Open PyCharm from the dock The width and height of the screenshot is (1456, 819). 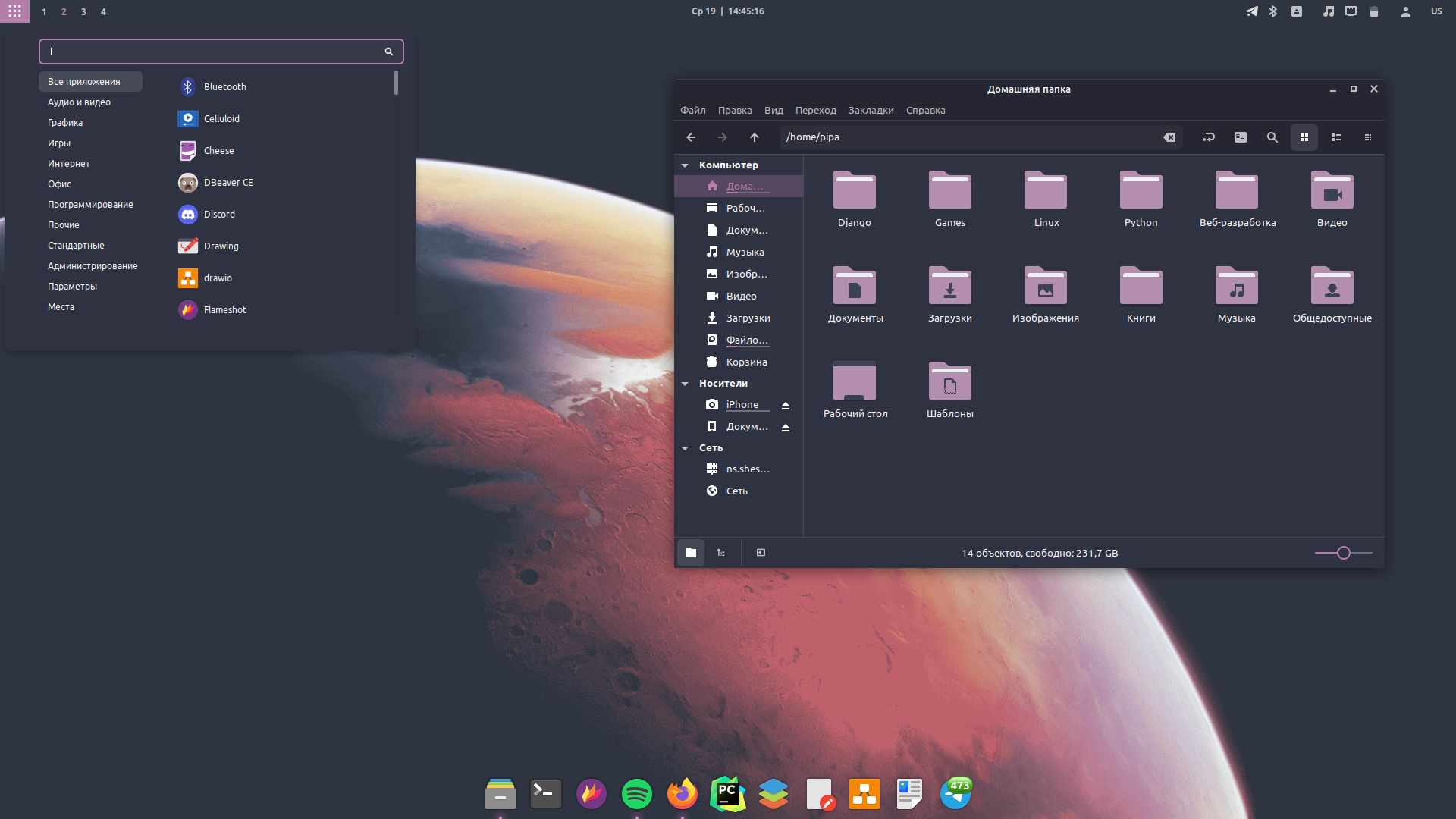click(x=728, y=794)
